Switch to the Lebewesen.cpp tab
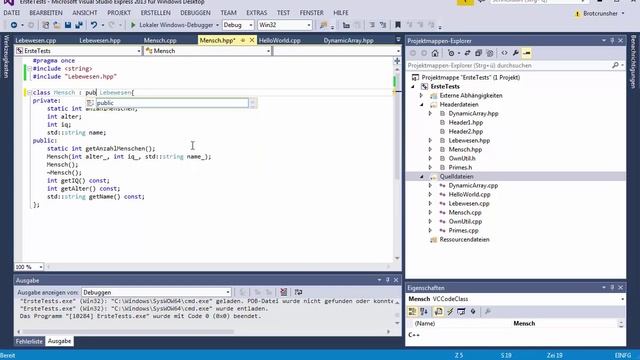The height and width of the screenshot is (360, 640). click(x=36, y=40)
